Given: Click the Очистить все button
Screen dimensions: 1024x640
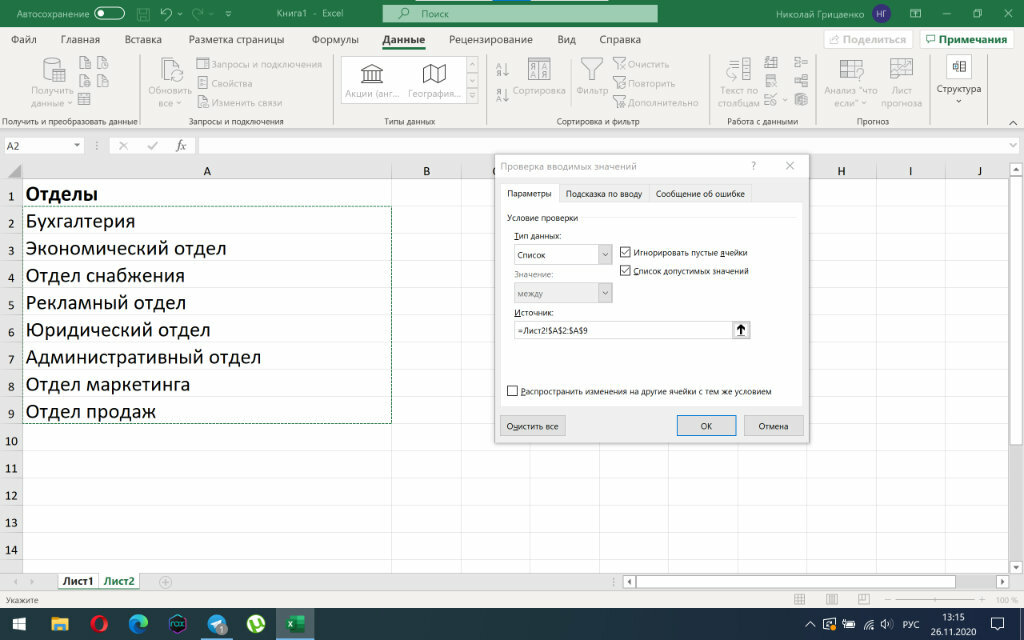Looking at the screenshot, I should pyautogui.click(x=532, y=426).
